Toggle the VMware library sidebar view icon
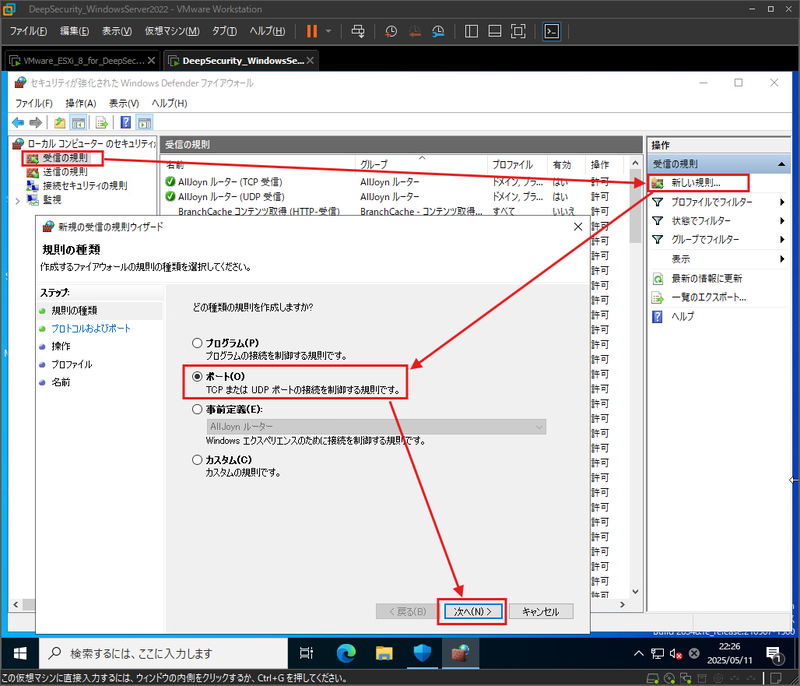 471,31
